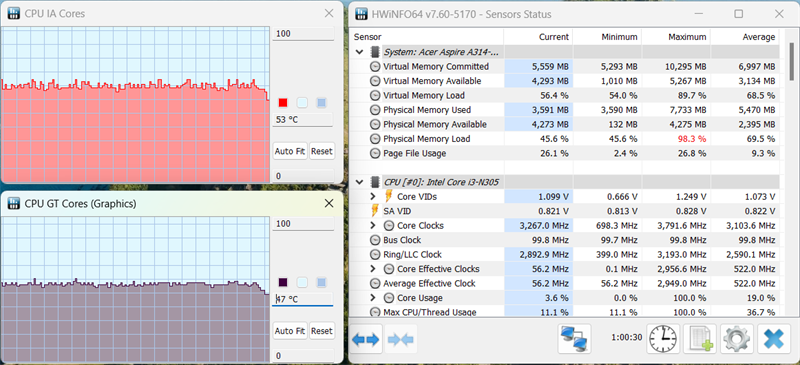Image resolution: width=800 pixels, height=365 pixels.
Task: Click the clock reset timer icon
Action: (662, 338)
